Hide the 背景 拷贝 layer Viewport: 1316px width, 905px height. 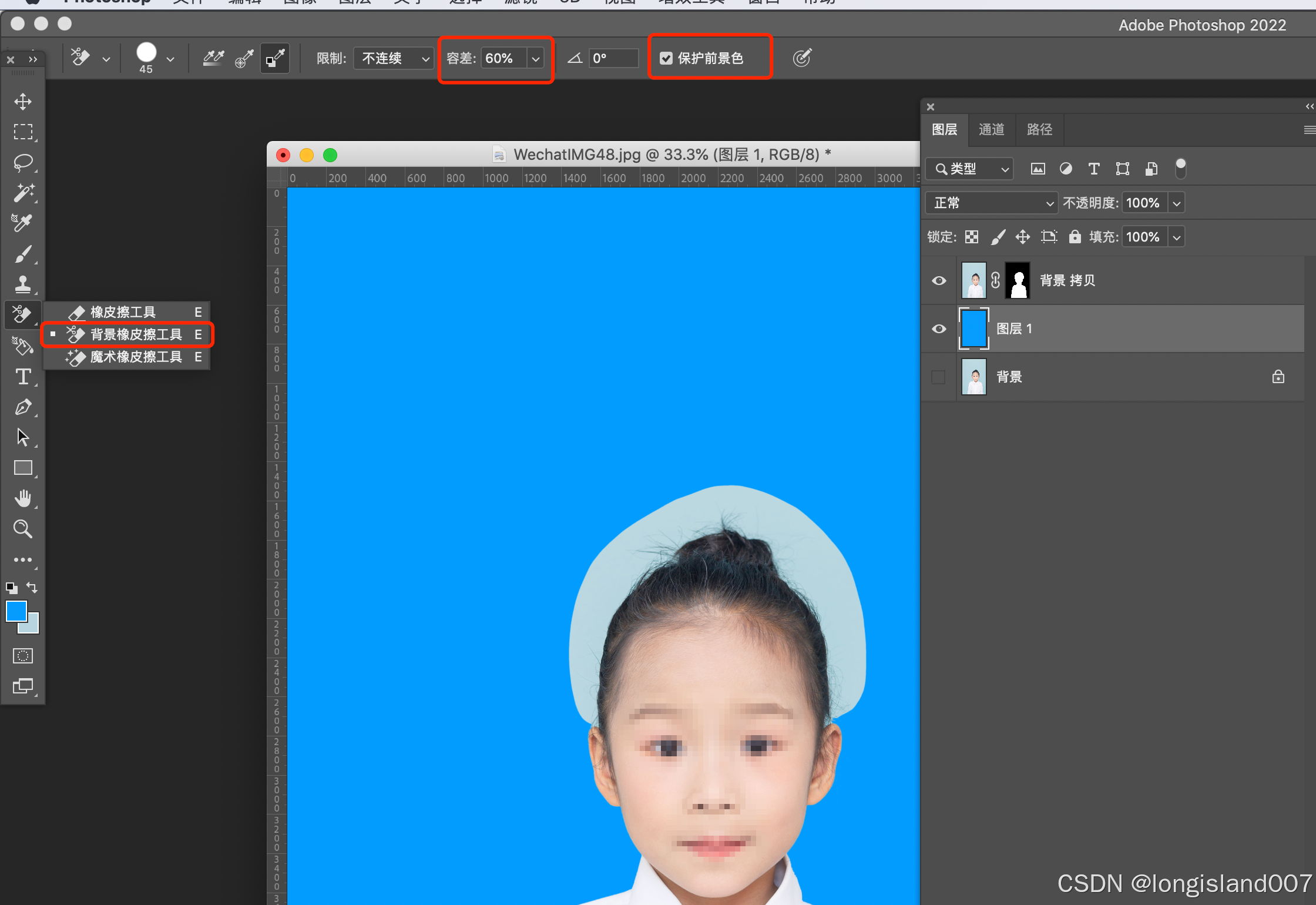click(939, 280)
